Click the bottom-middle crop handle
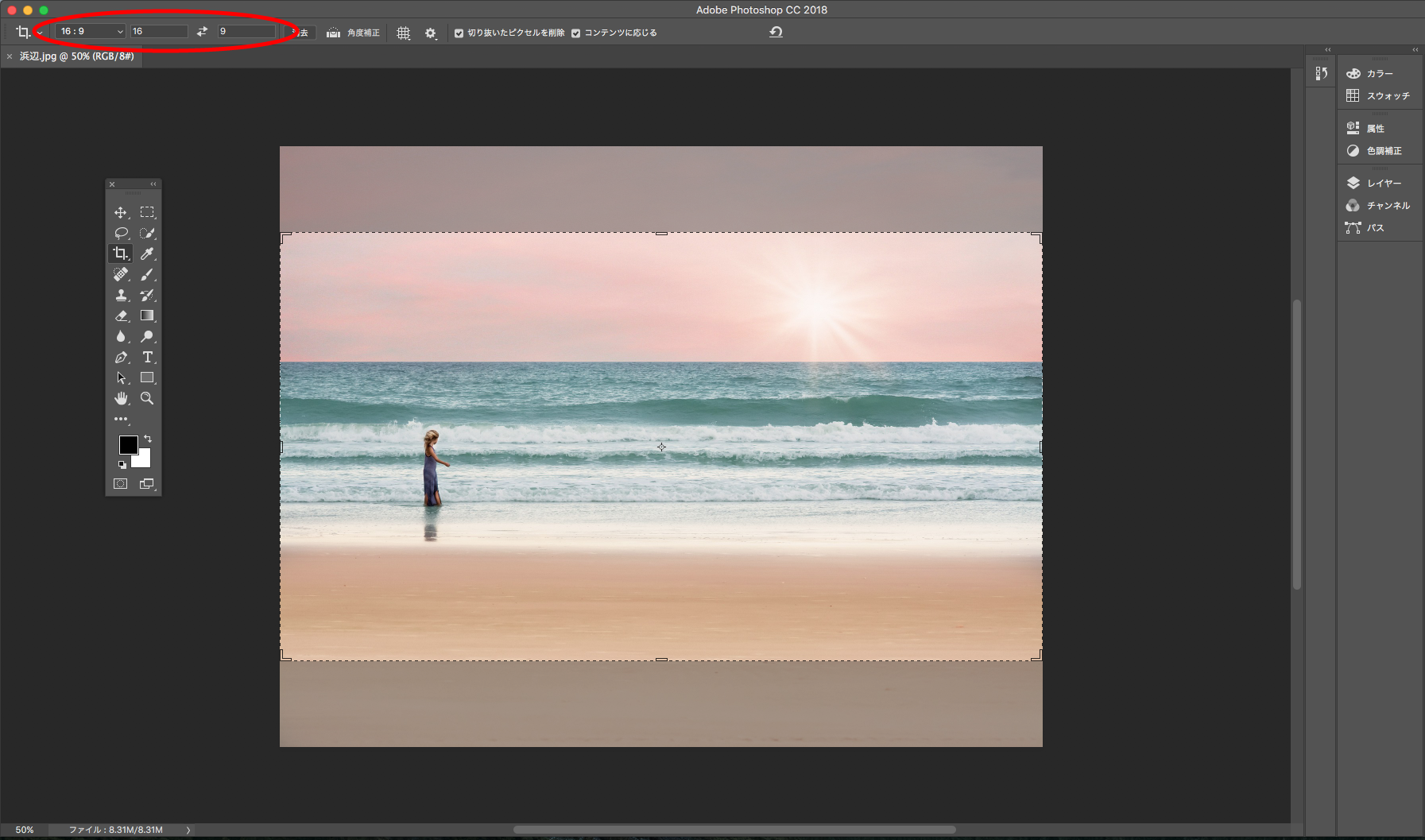 (x=661, y=660)
